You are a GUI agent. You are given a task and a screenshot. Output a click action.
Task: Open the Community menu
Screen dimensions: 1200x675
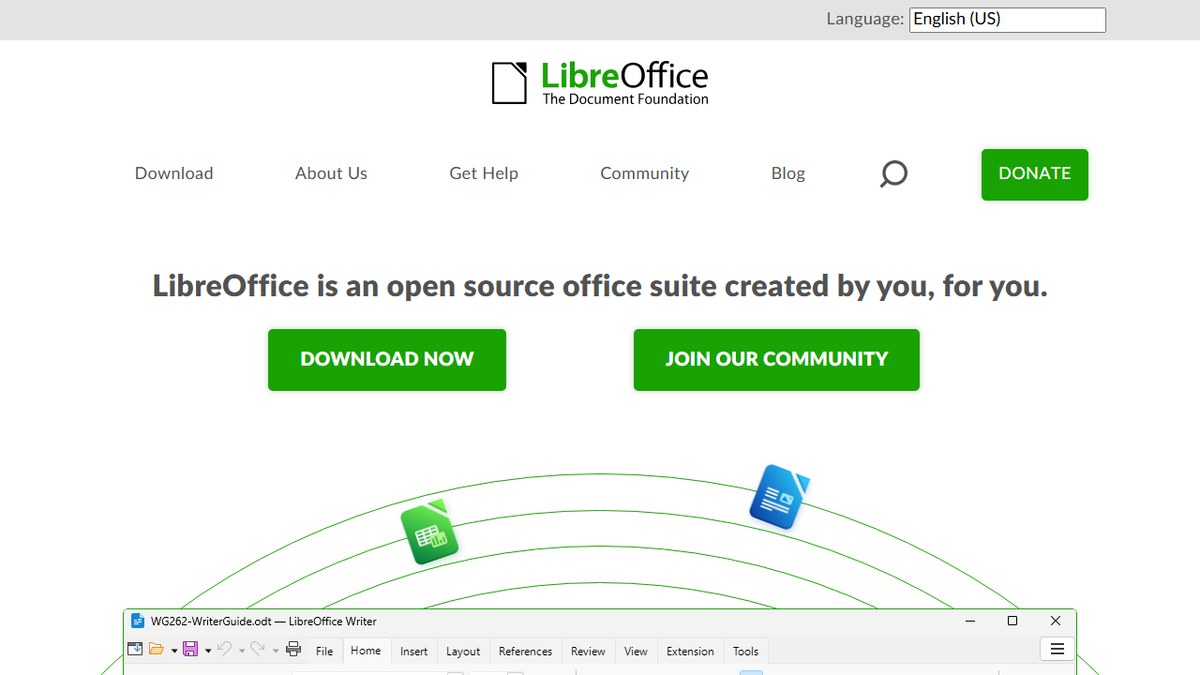pyautogui.click(x=645, y=173)
